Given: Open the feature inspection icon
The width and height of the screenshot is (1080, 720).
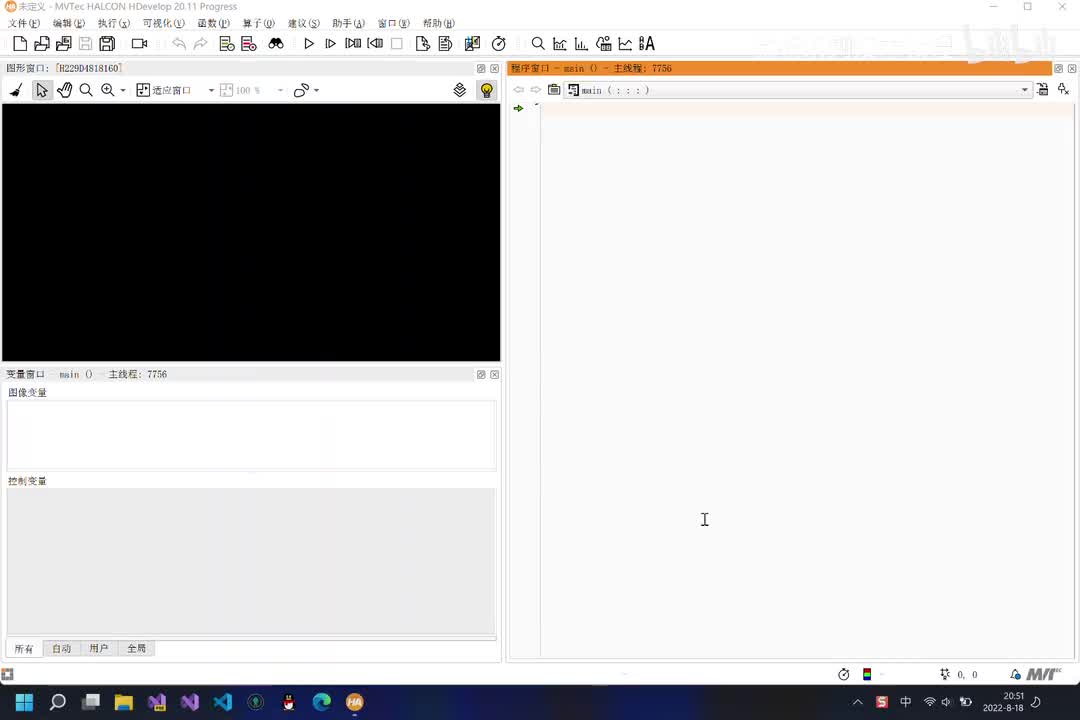Looking at the screenshot, I should [x=603, y=44].
